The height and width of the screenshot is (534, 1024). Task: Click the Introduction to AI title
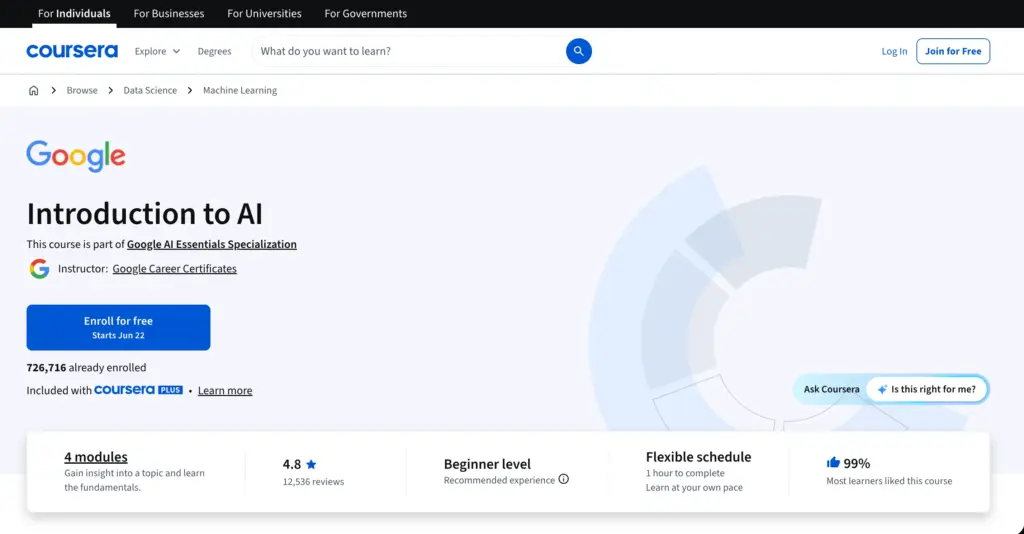144,213
